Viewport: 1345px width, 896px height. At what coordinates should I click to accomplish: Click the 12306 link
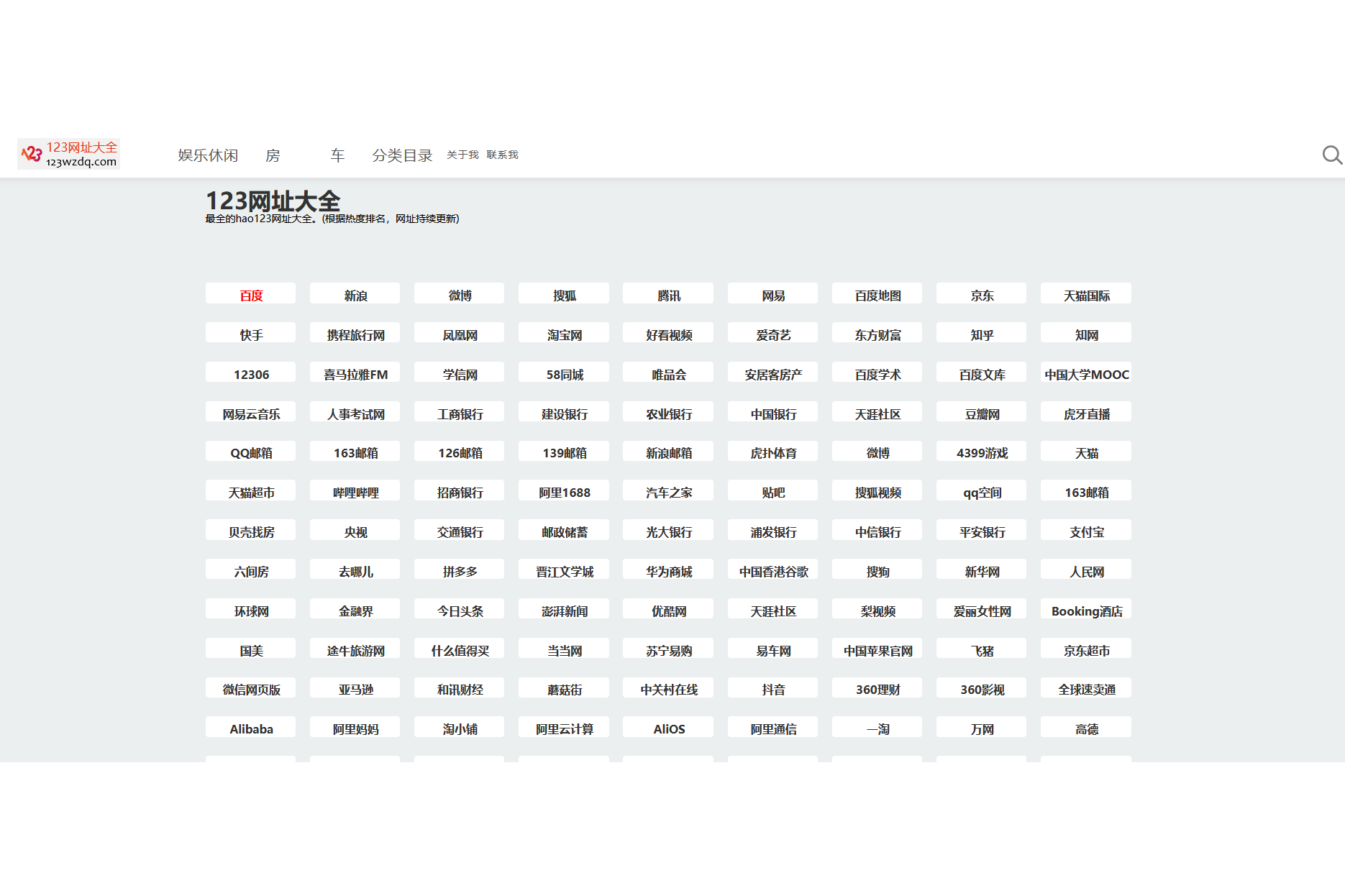click(x=251, y=374)
